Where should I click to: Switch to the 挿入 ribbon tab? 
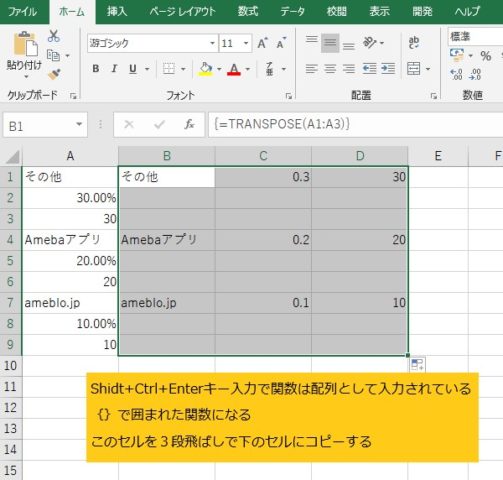(117, 12)
